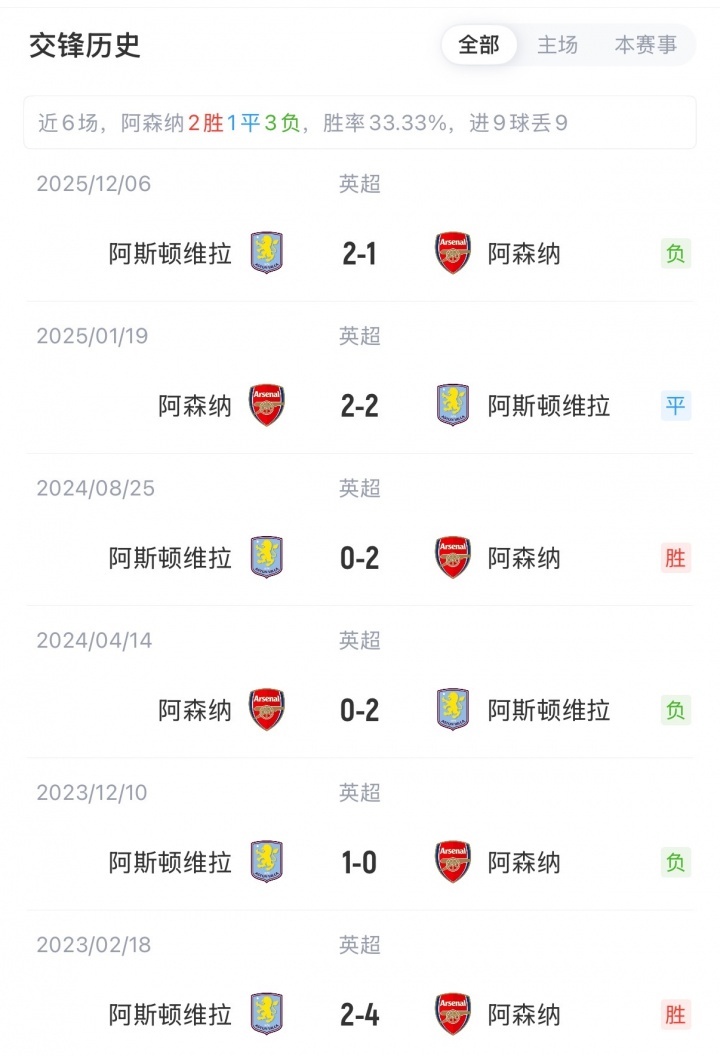This screenshot has width=720, height=1056.
Task: Open the 2-1 score on 2025/12/06
Action: pyautogui.click(x=359, y=254)
